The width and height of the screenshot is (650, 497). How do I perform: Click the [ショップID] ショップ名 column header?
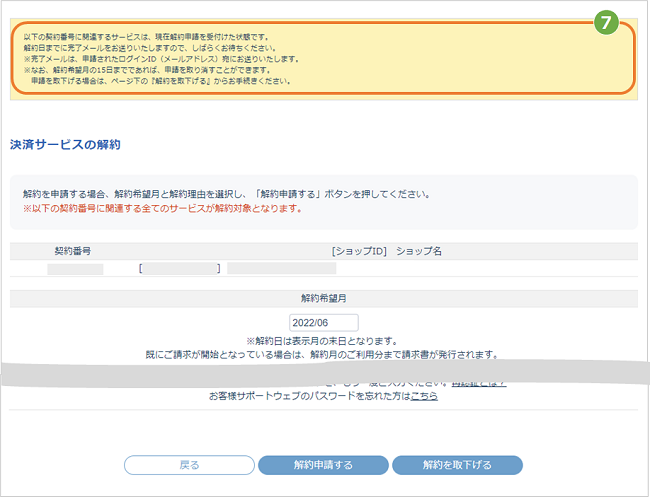click(387, 251)
